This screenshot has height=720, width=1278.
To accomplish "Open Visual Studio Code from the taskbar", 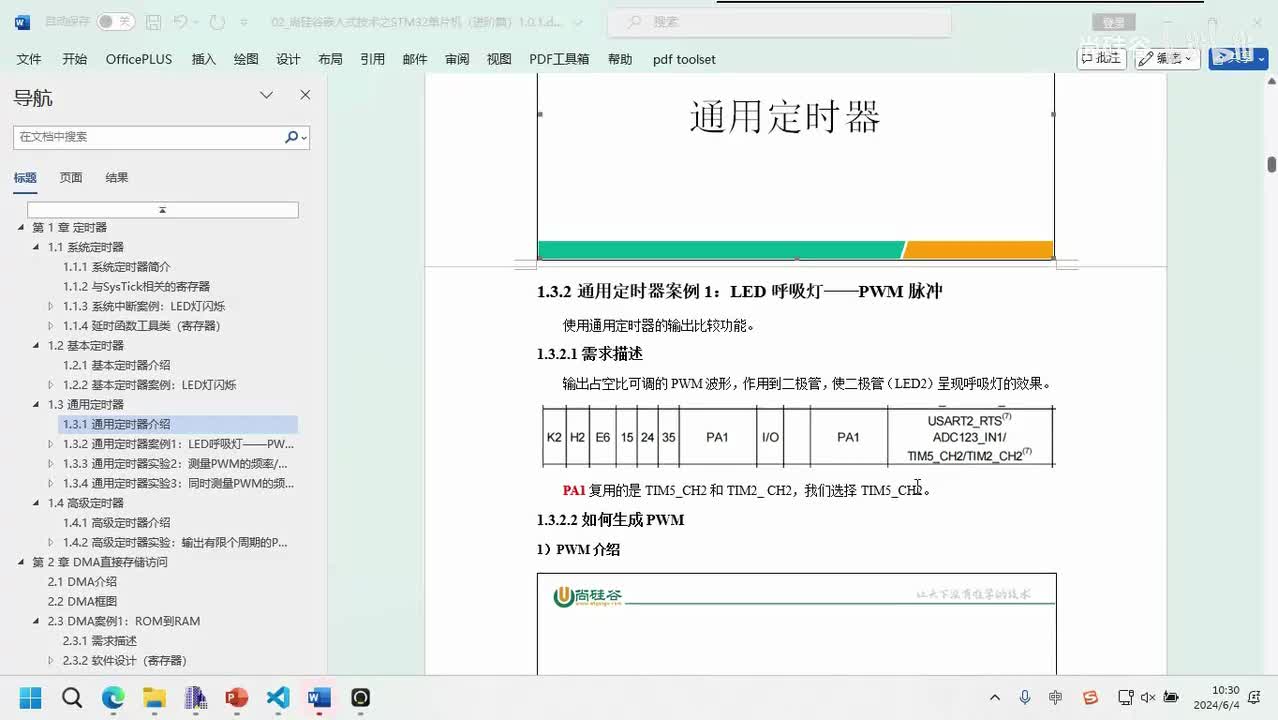I will pos(278,697).
